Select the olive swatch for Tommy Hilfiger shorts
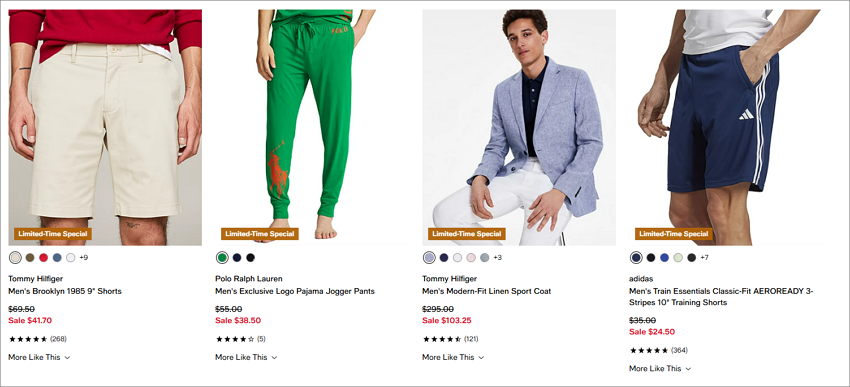The width and height of the screenshot is (850, 387). click(30, 257)
